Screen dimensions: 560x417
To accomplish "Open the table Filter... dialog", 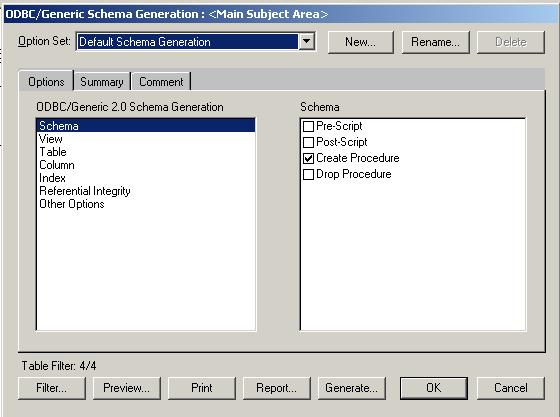I will pos(52,388).
